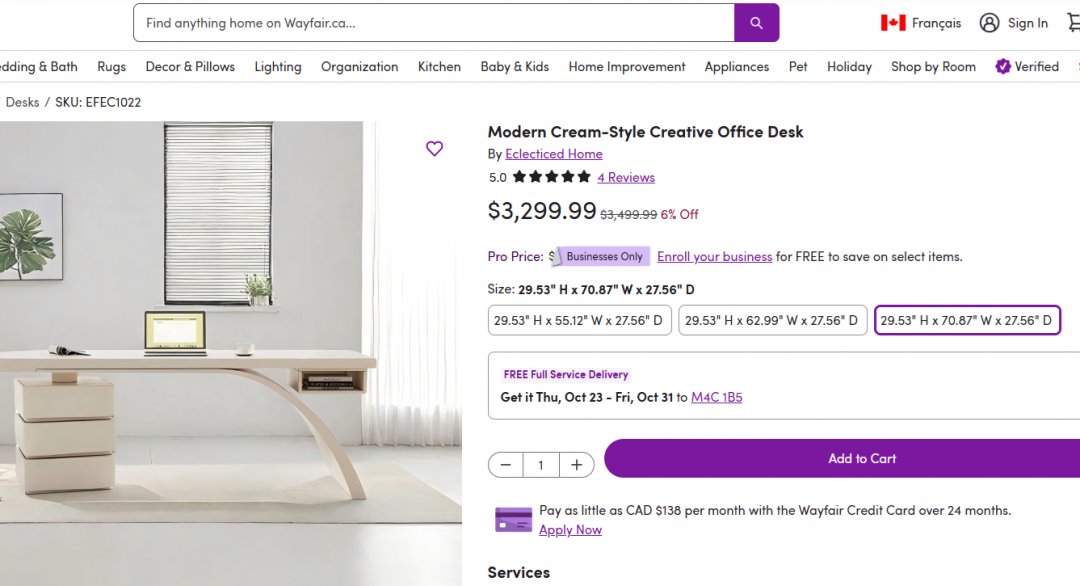The image size is (1080, 586).
Task: Open the Lighting category menu
Action: [x=278, y=67]
